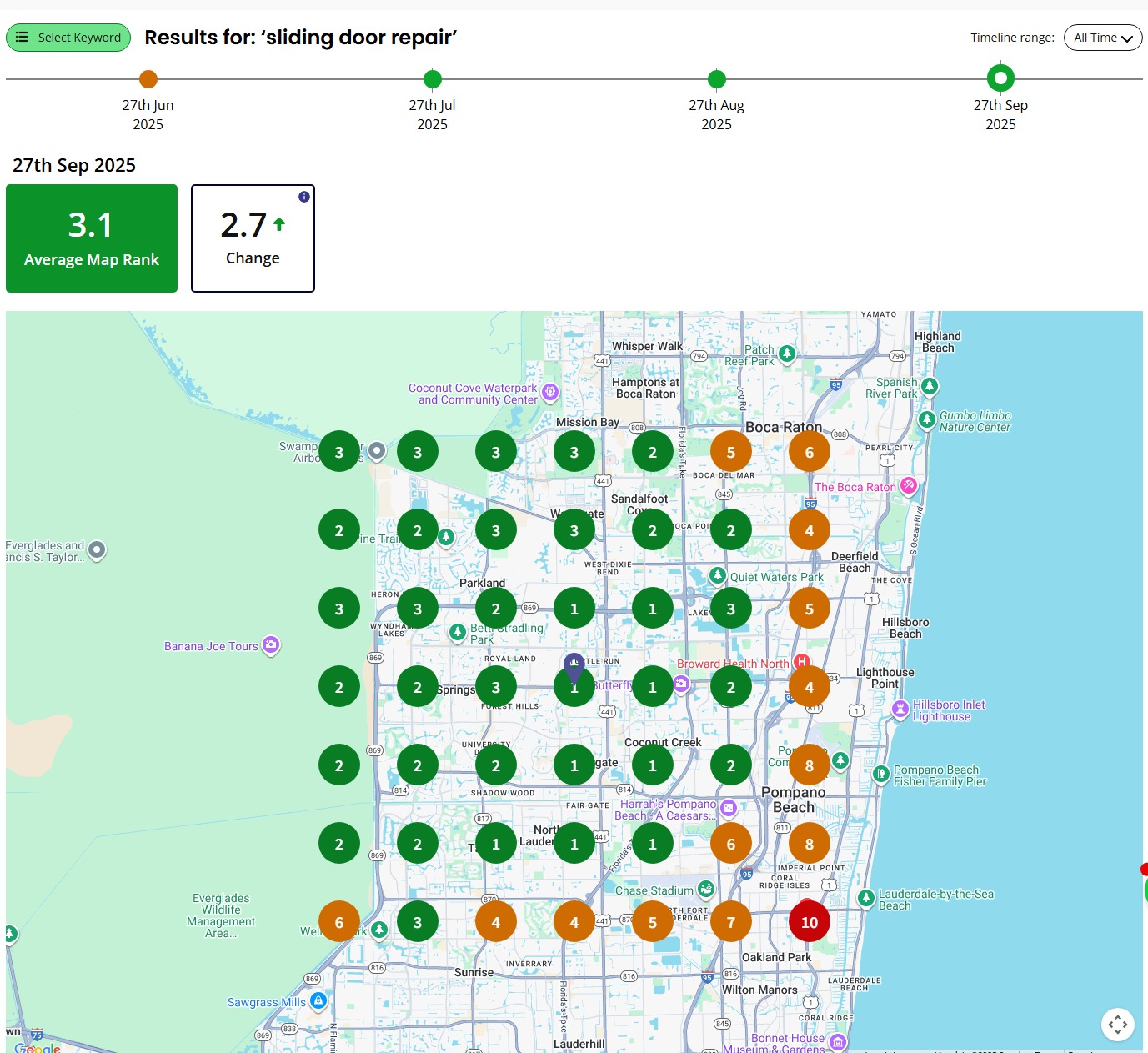1148x1053 pixels.
Task: Click the Banana Joe Tours map icon
Action: click(270, 645)
